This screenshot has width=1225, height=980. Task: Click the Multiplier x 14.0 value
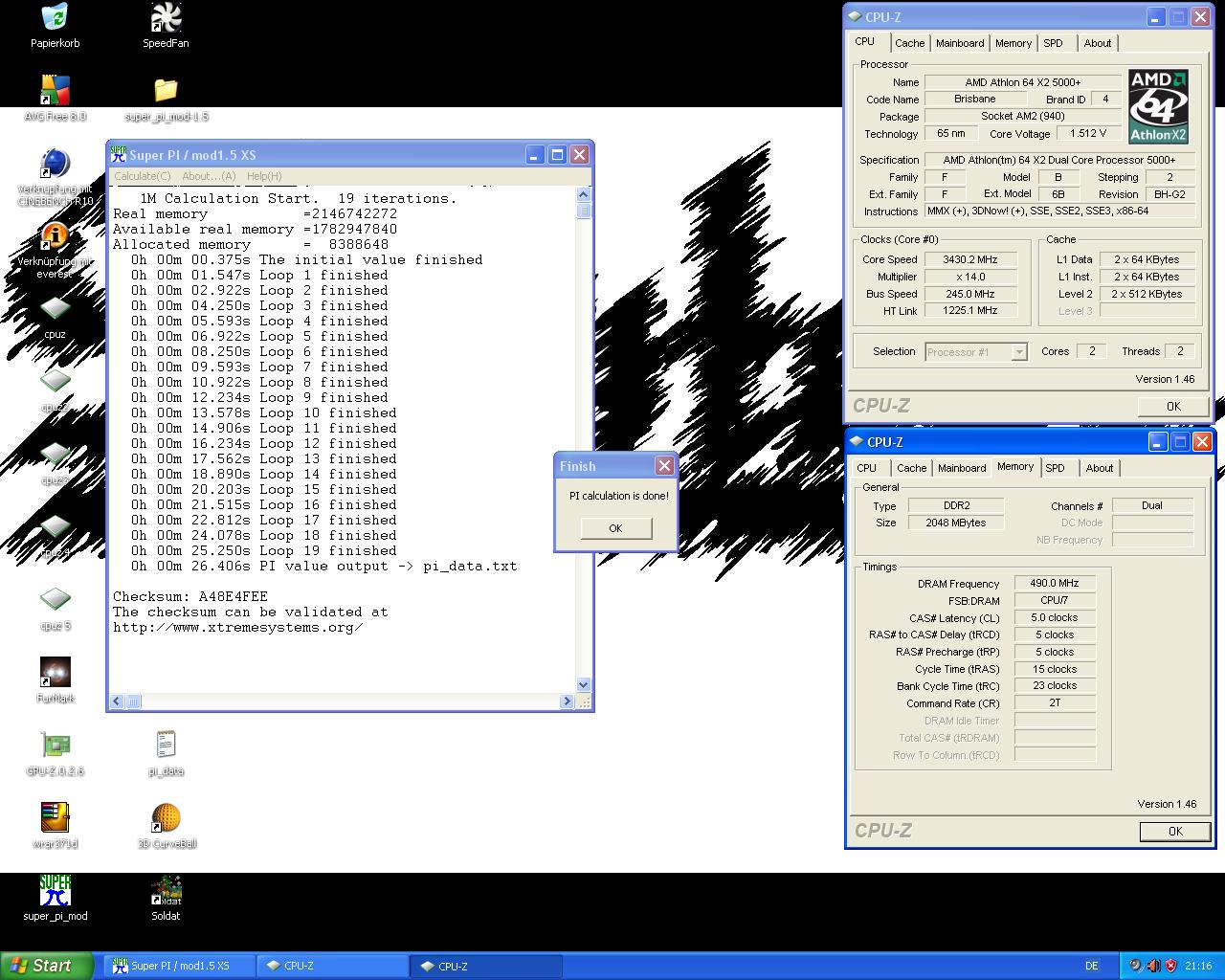pos(969,277)
